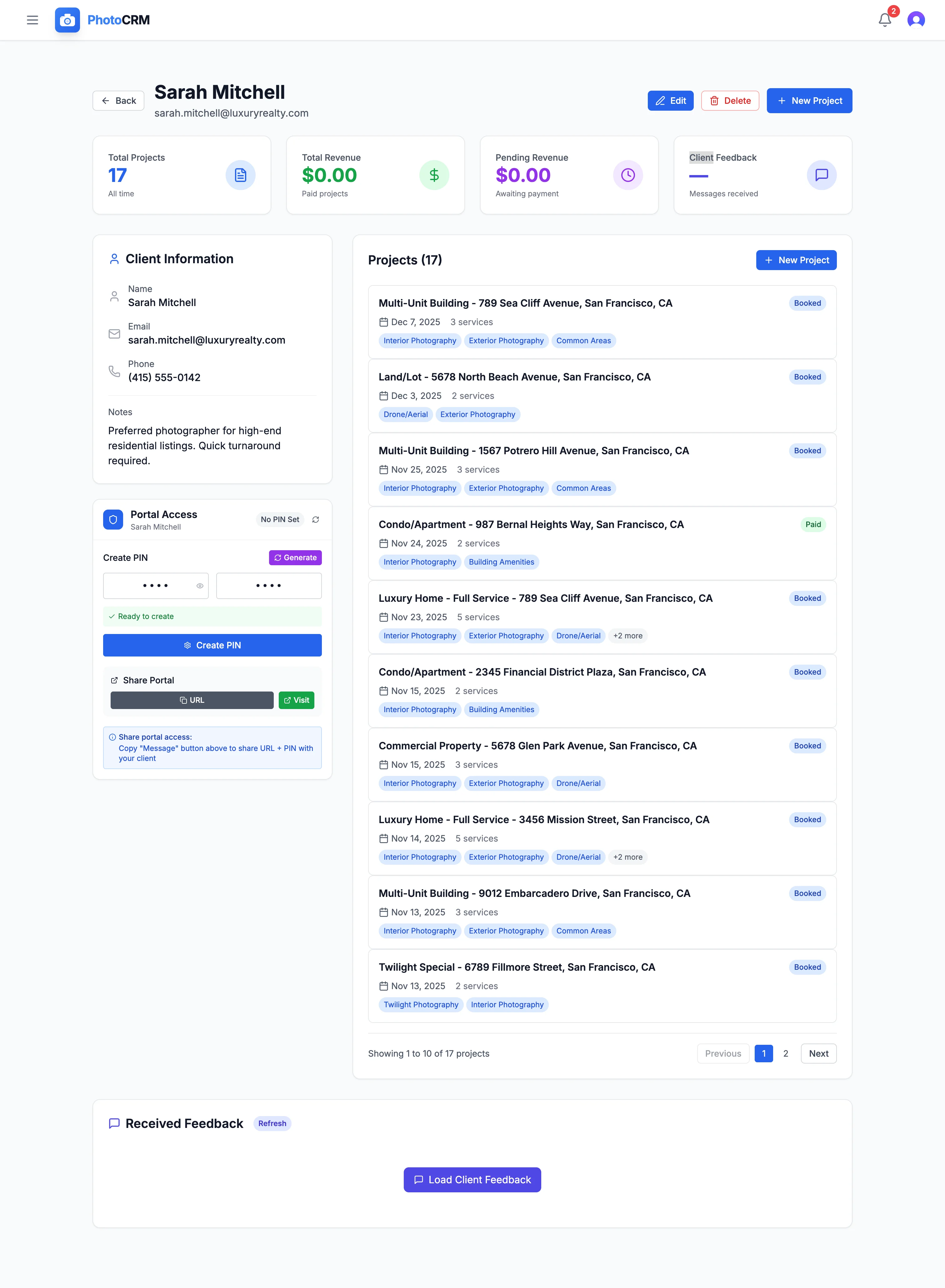Load Client Feedback
The height and width of the screenshot is (1288, 945).
(472, 1180)
